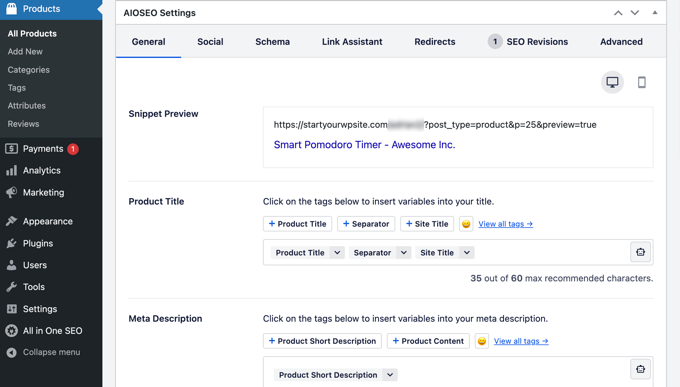Viewport: 680px width, 387px height.
Task: Click AI robot icon in Product Title field
Action: [x=641, y=252]
